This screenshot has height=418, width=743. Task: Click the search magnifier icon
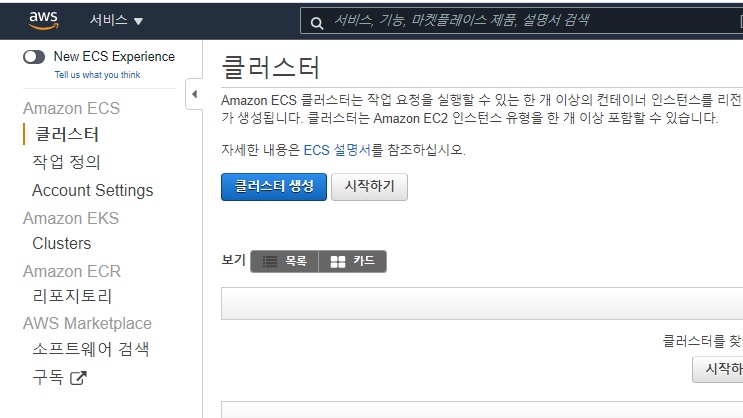(317, 23)
